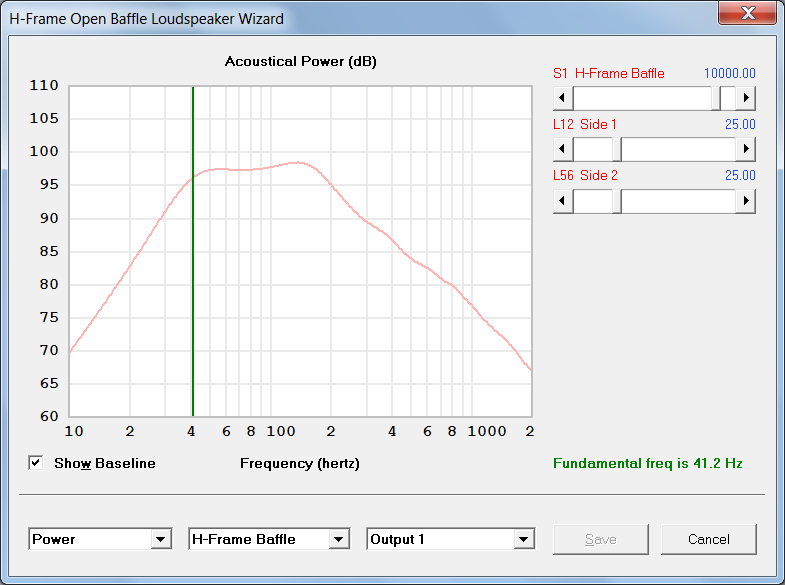Click right arrow of S1 H-Frame Baffle slider
This screenshot has height=585, width=785.
point(745,98)
